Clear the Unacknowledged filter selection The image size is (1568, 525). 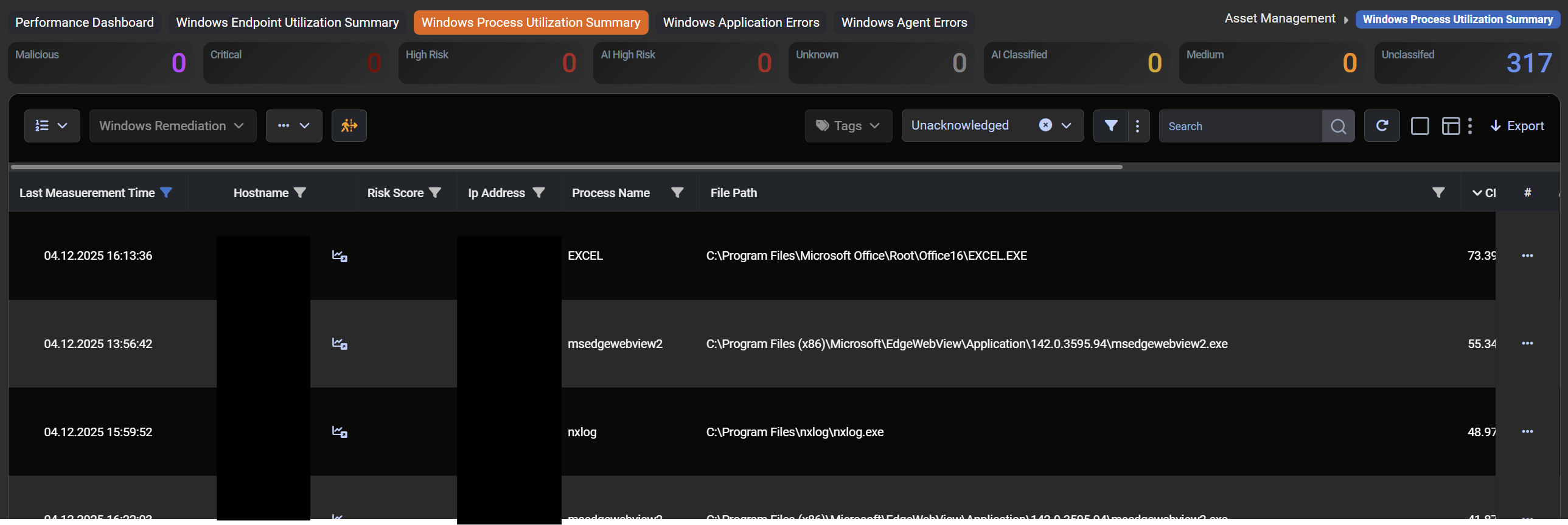[1045, 125]
